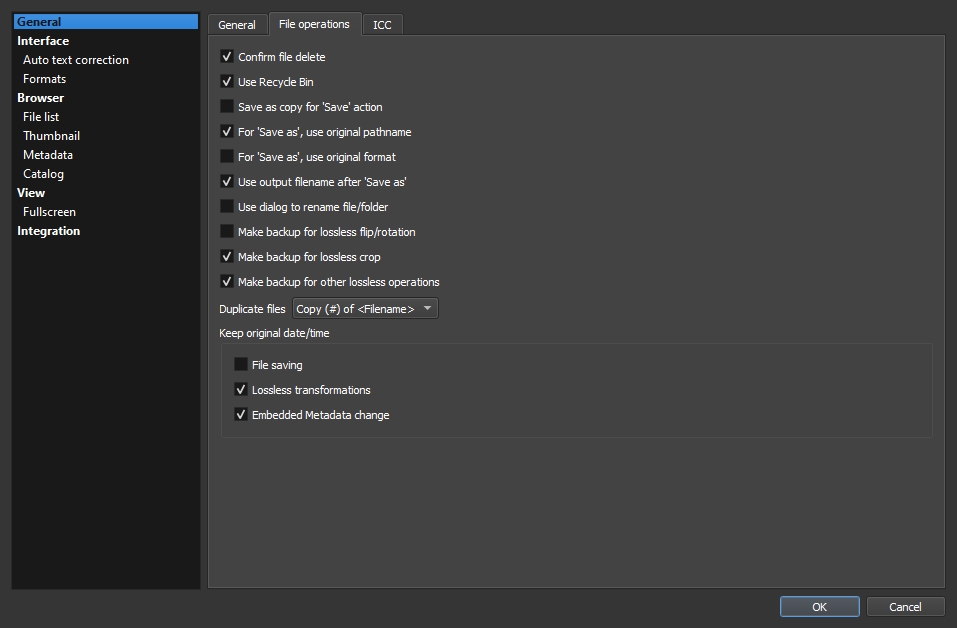
Task: Uncheck Embedded Metadata change
Action: (241, 415)
